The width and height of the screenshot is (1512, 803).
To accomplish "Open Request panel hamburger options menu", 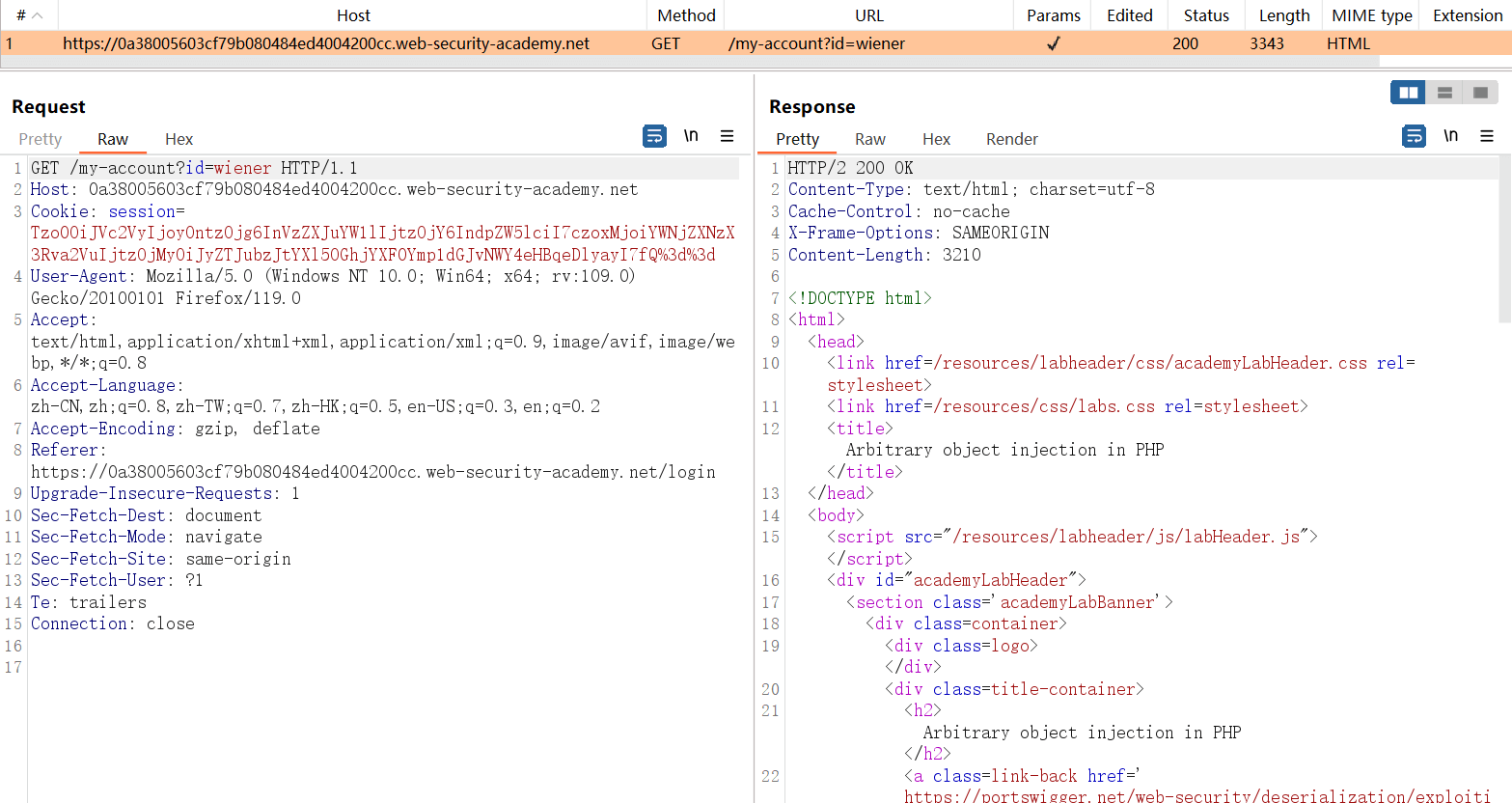I will tap(727, 136).
